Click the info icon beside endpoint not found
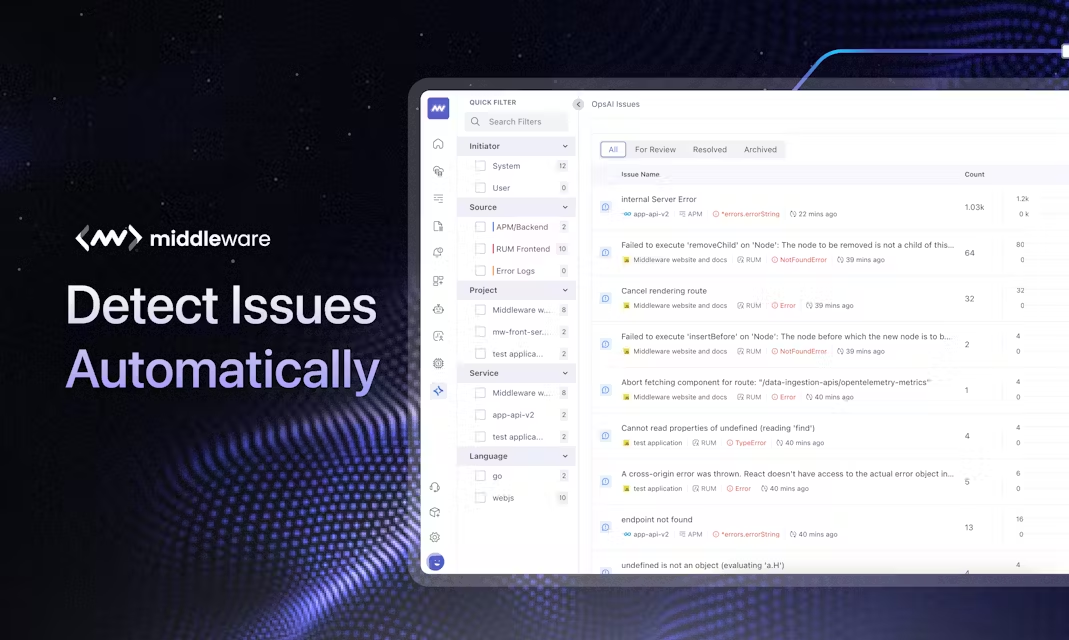Image resolution: width=1069 pixels, height=640 pixels. [605, 527]
